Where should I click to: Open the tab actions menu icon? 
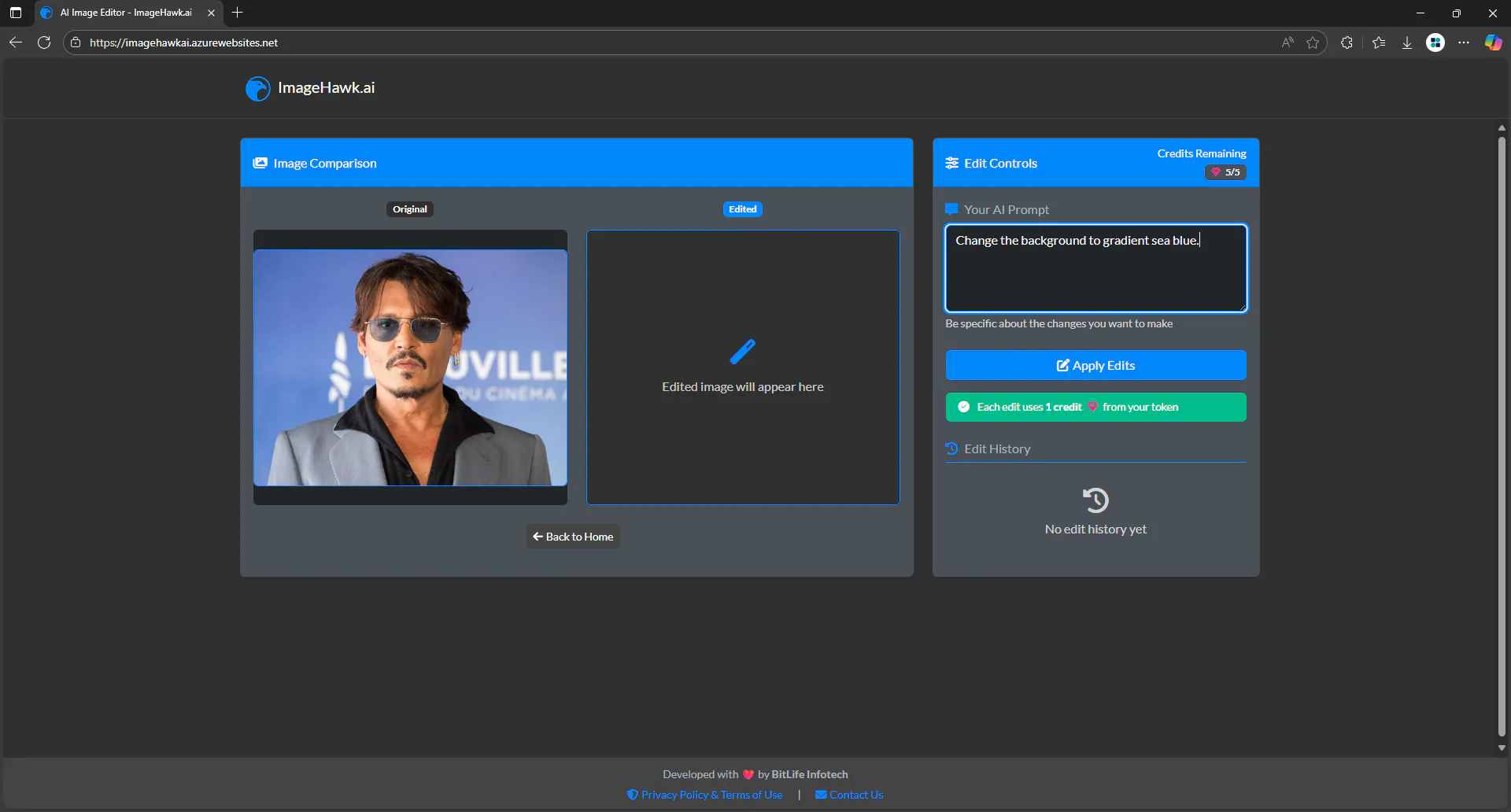click(x=16, y=13)
